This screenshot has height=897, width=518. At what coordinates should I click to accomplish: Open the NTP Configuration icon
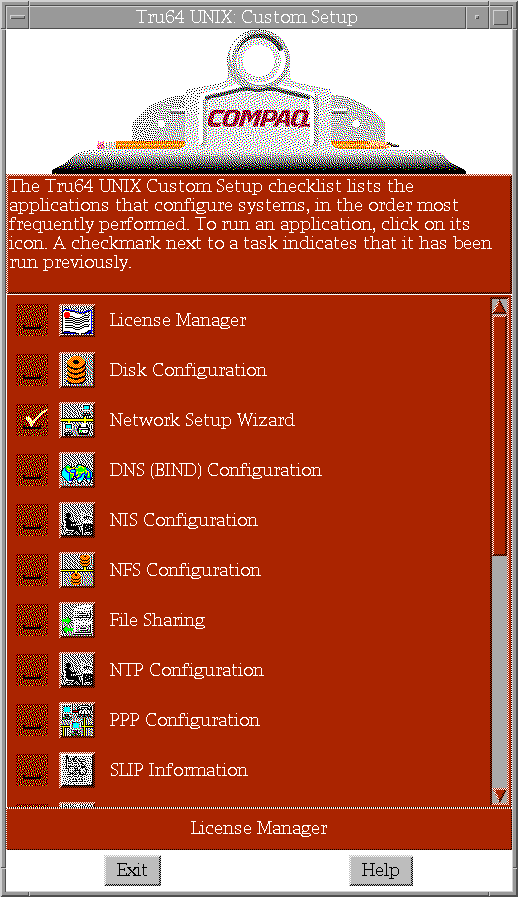[x=77, y=670]
